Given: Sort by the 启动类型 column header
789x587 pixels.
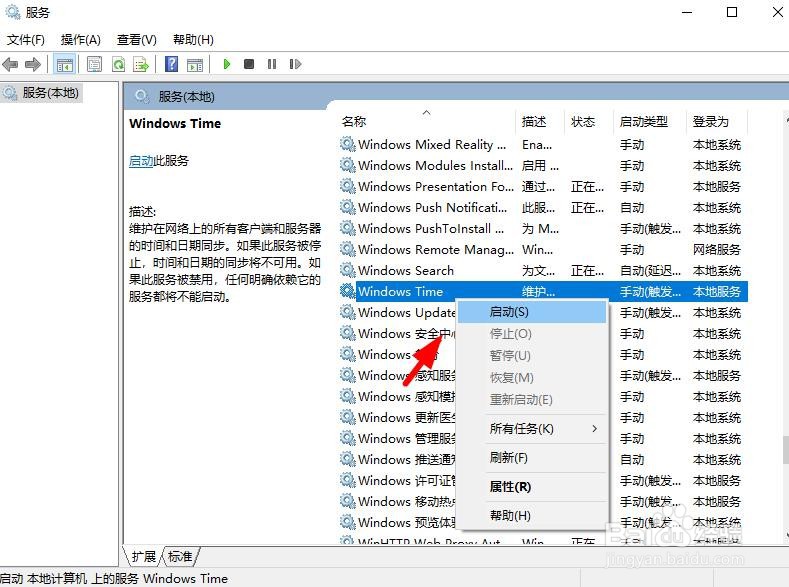Looking at the screenshot, I should pos(650,121).
